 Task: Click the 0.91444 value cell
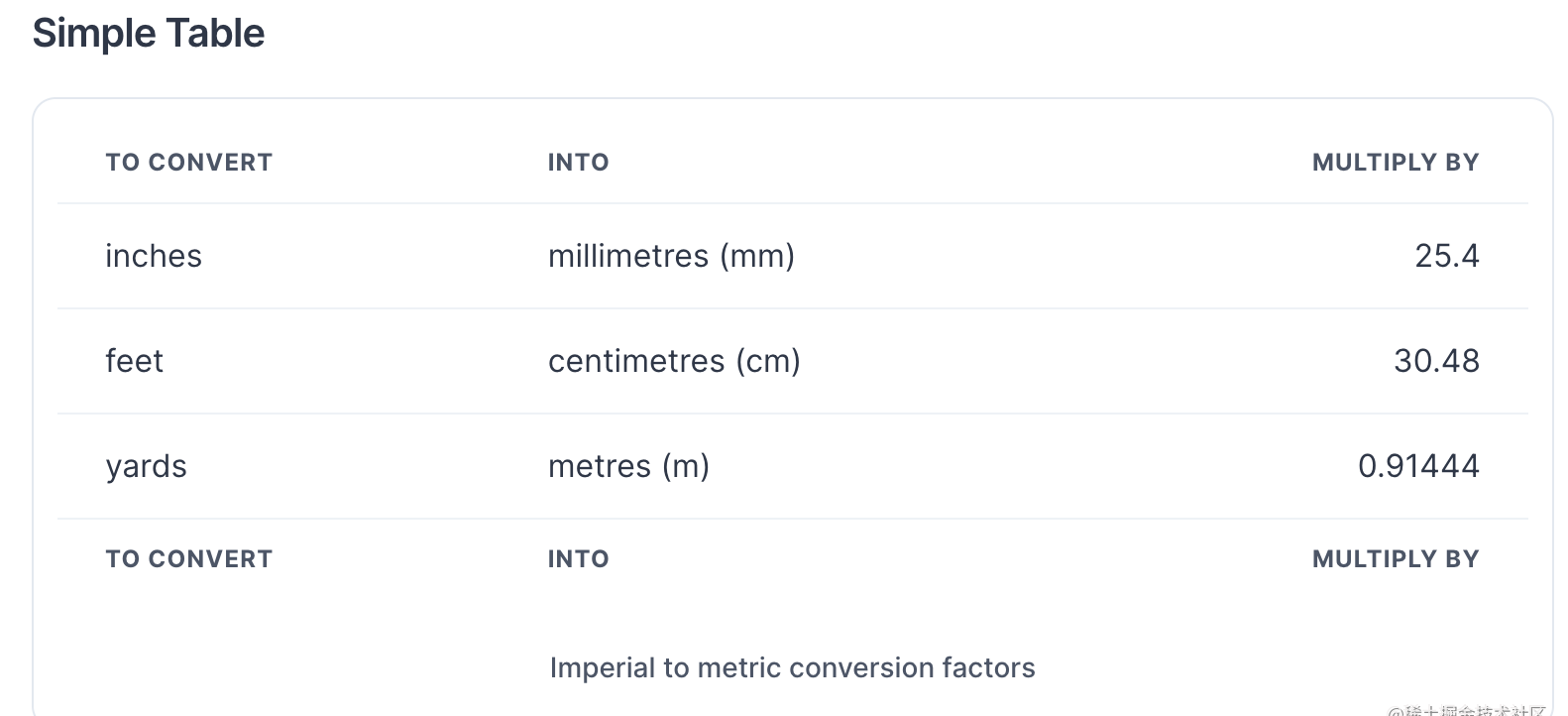(1418, 466)
